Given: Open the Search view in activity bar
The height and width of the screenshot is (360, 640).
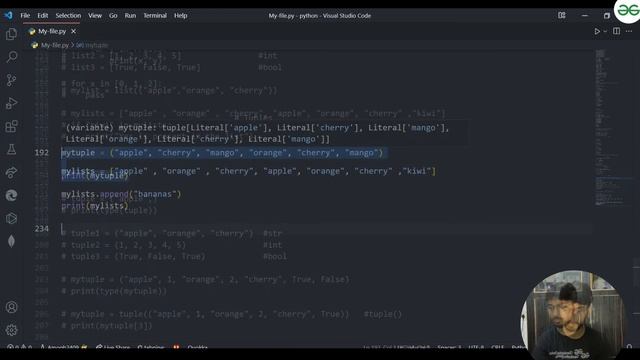Looking at the screenshot, I should point(11,57).
